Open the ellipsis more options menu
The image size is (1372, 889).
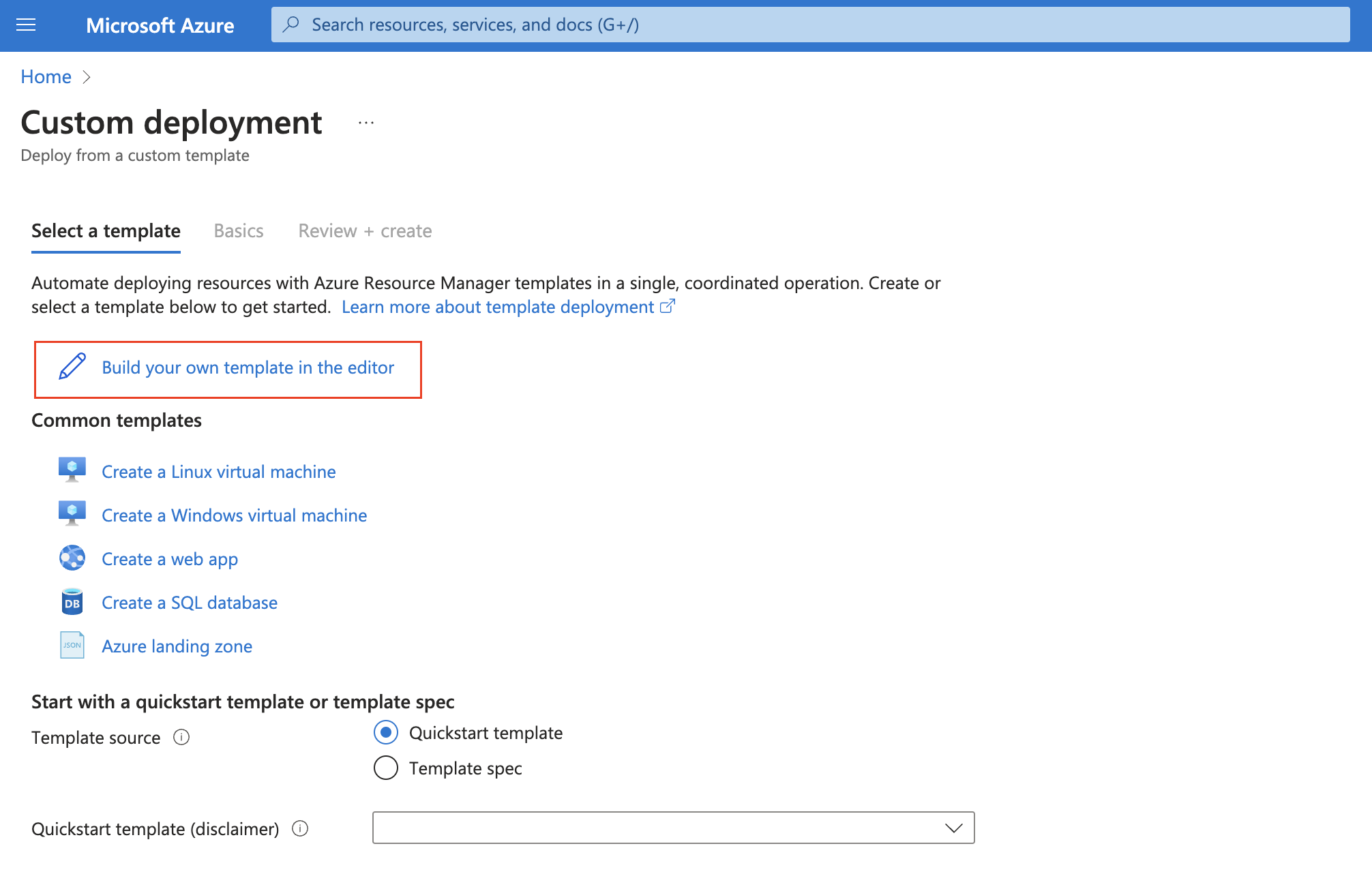(366, 123)
